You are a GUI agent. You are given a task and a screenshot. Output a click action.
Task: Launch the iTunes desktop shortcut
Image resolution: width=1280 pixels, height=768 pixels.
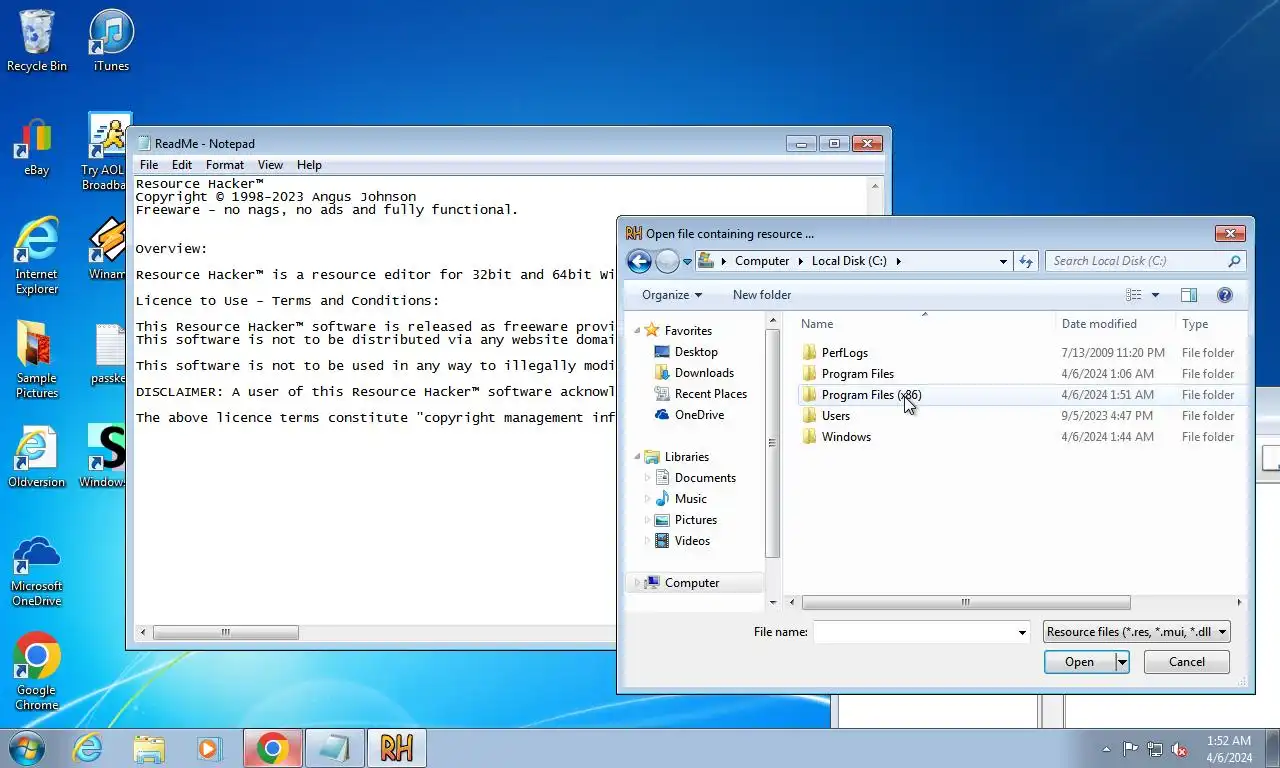tap(111, 41)
